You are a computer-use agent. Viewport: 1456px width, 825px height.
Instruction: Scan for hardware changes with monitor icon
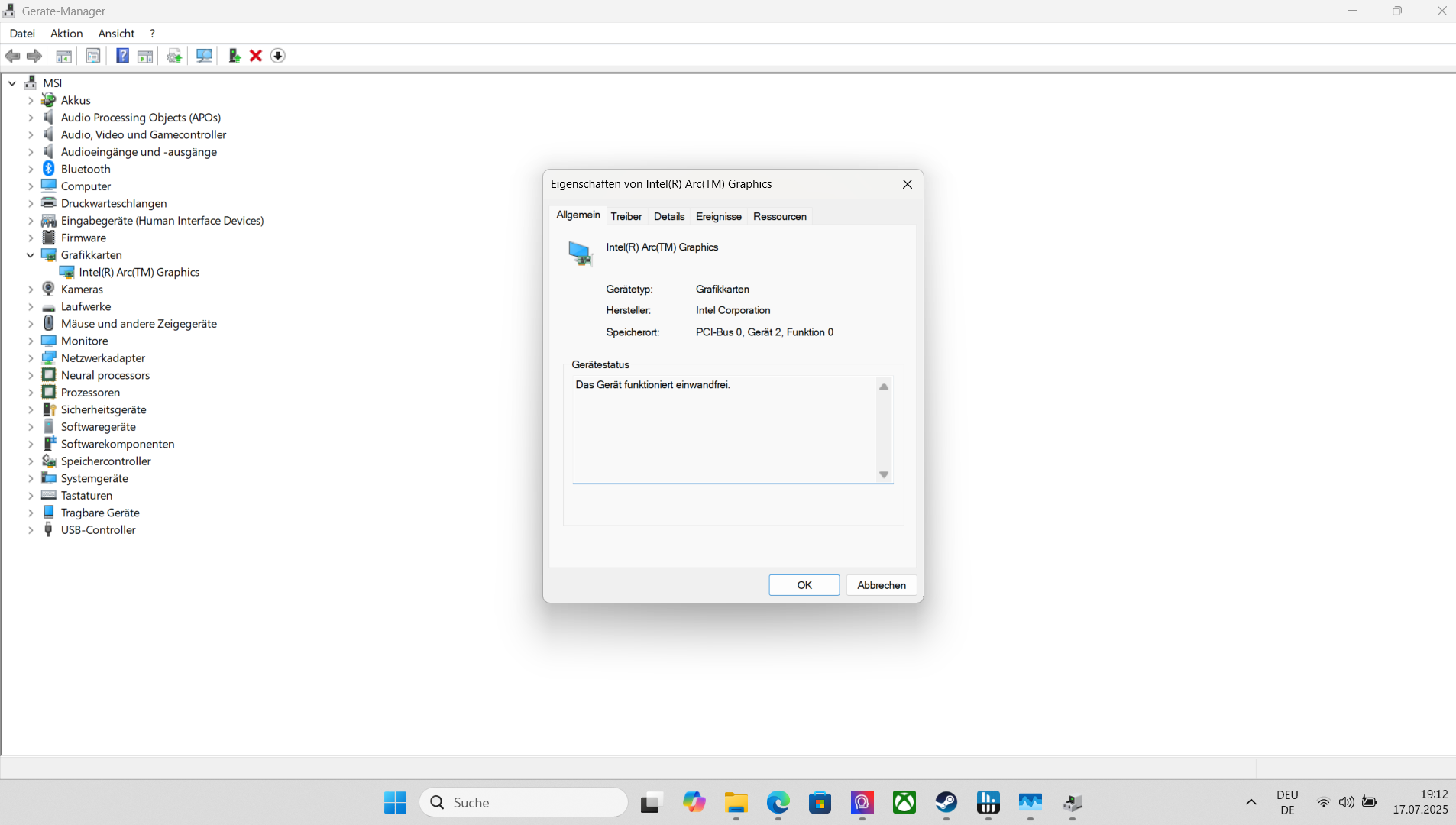click(204, 56)
